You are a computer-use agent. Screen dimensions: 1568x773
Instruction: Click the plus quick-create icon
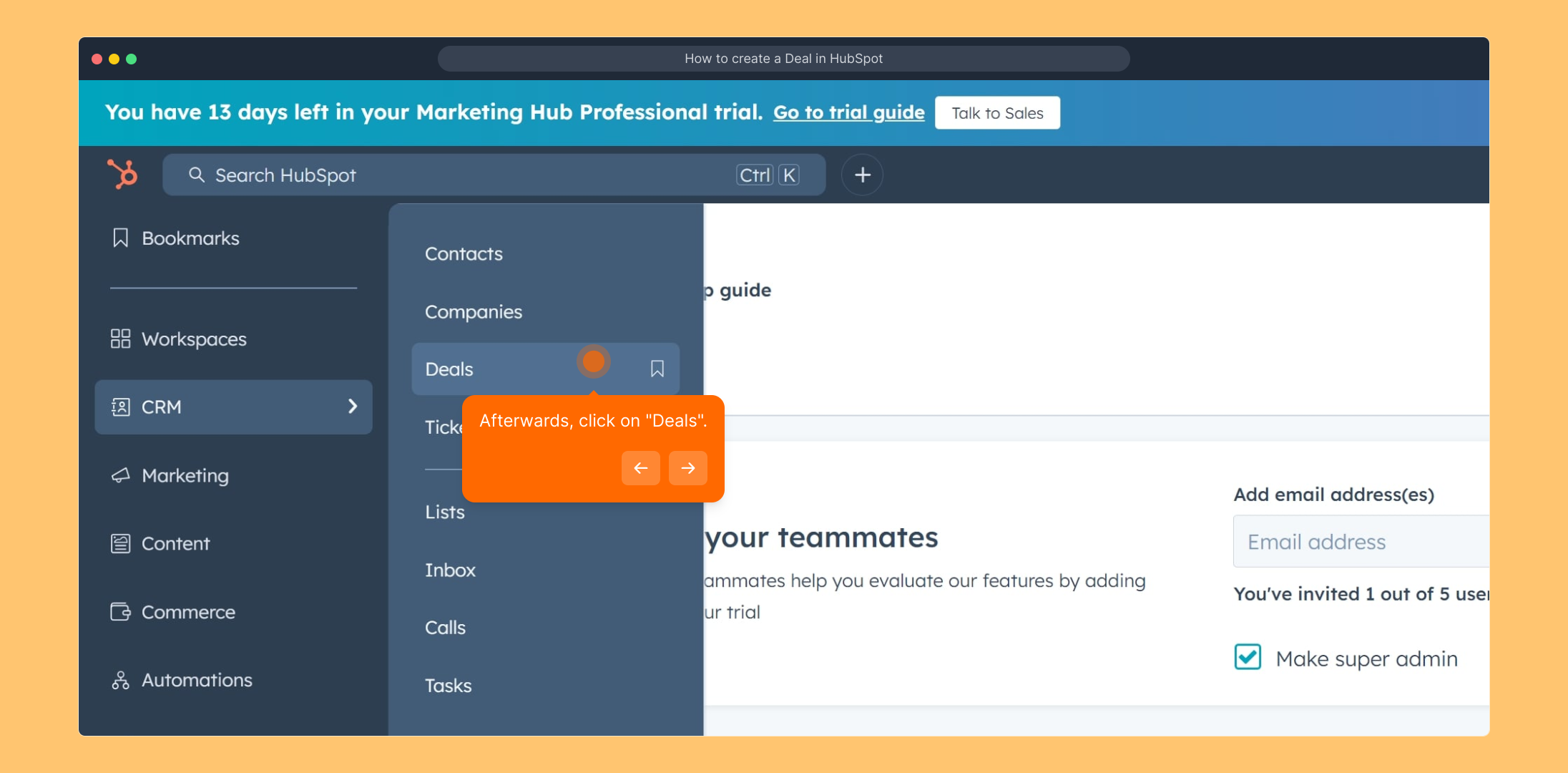click(x=862, y=175)
